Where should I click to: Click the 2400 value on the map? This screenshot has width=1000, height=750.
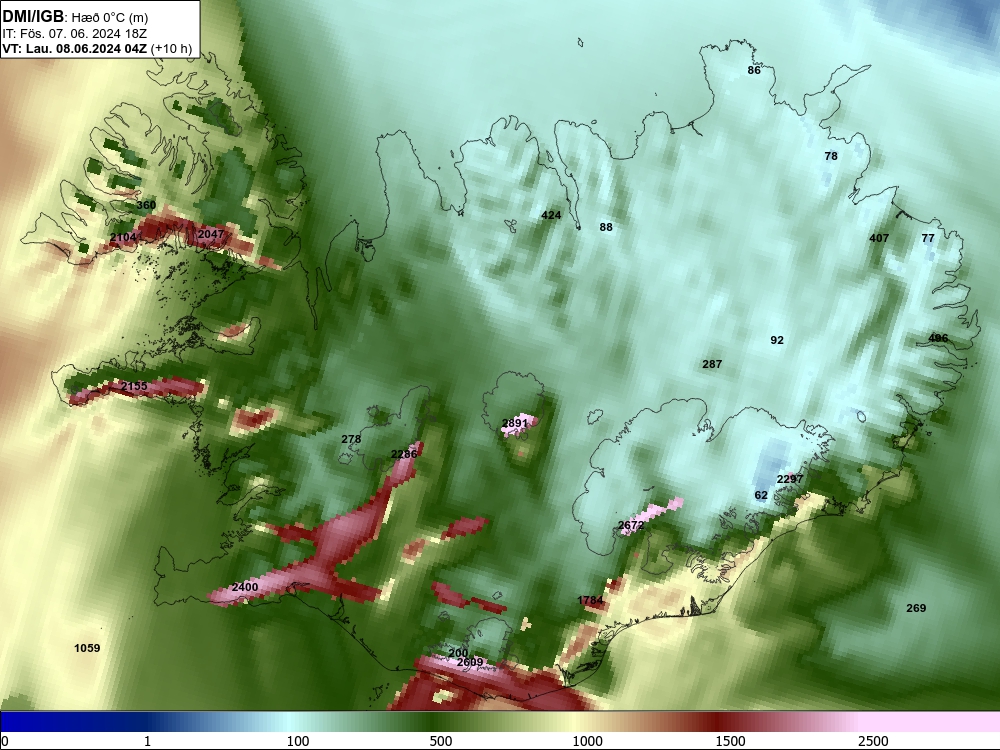[245, 587]
